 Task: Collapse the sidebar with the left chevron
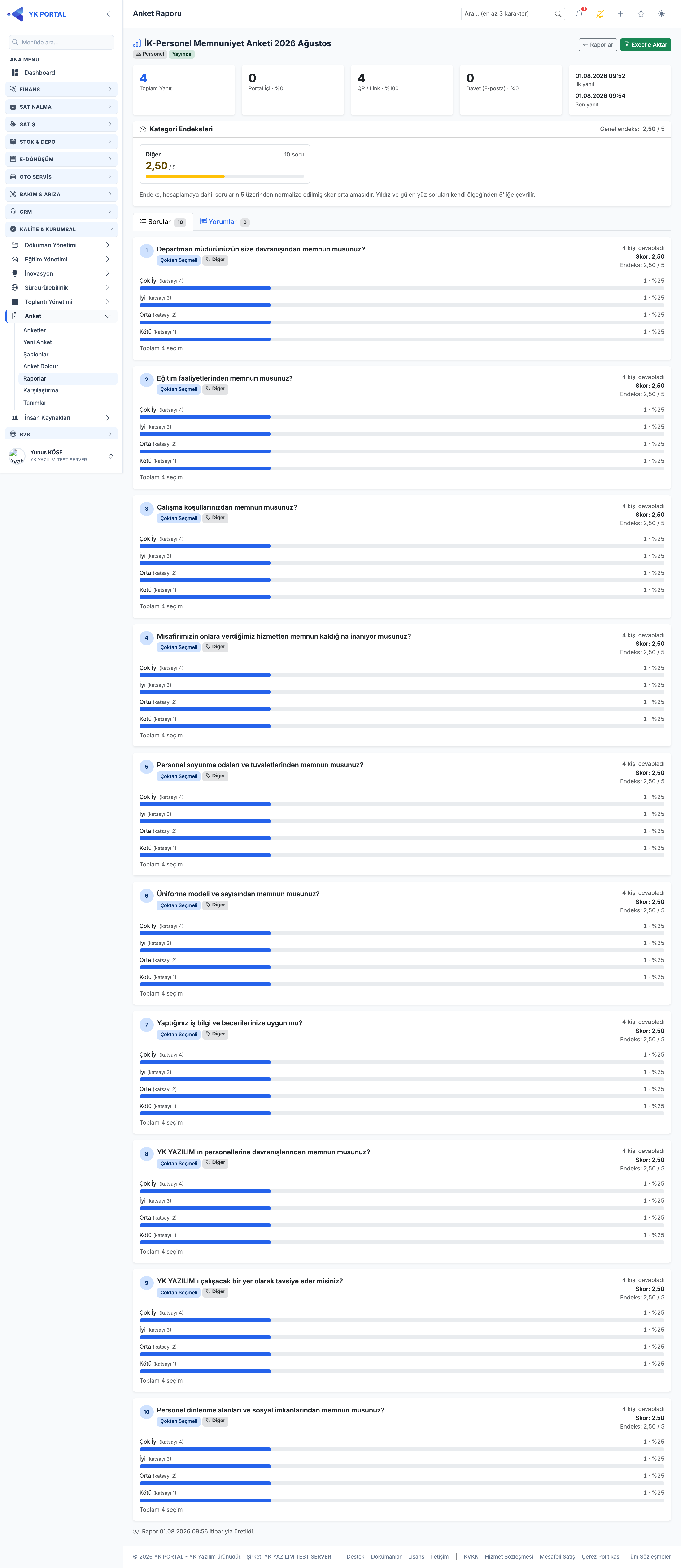point(109,14)
